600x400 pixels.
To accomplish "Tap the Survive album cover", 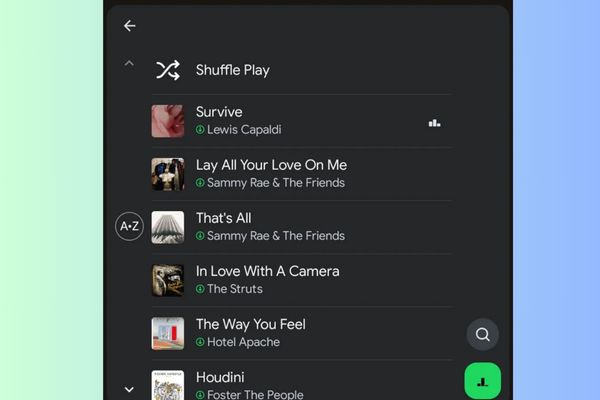I will tap(167, 121).
